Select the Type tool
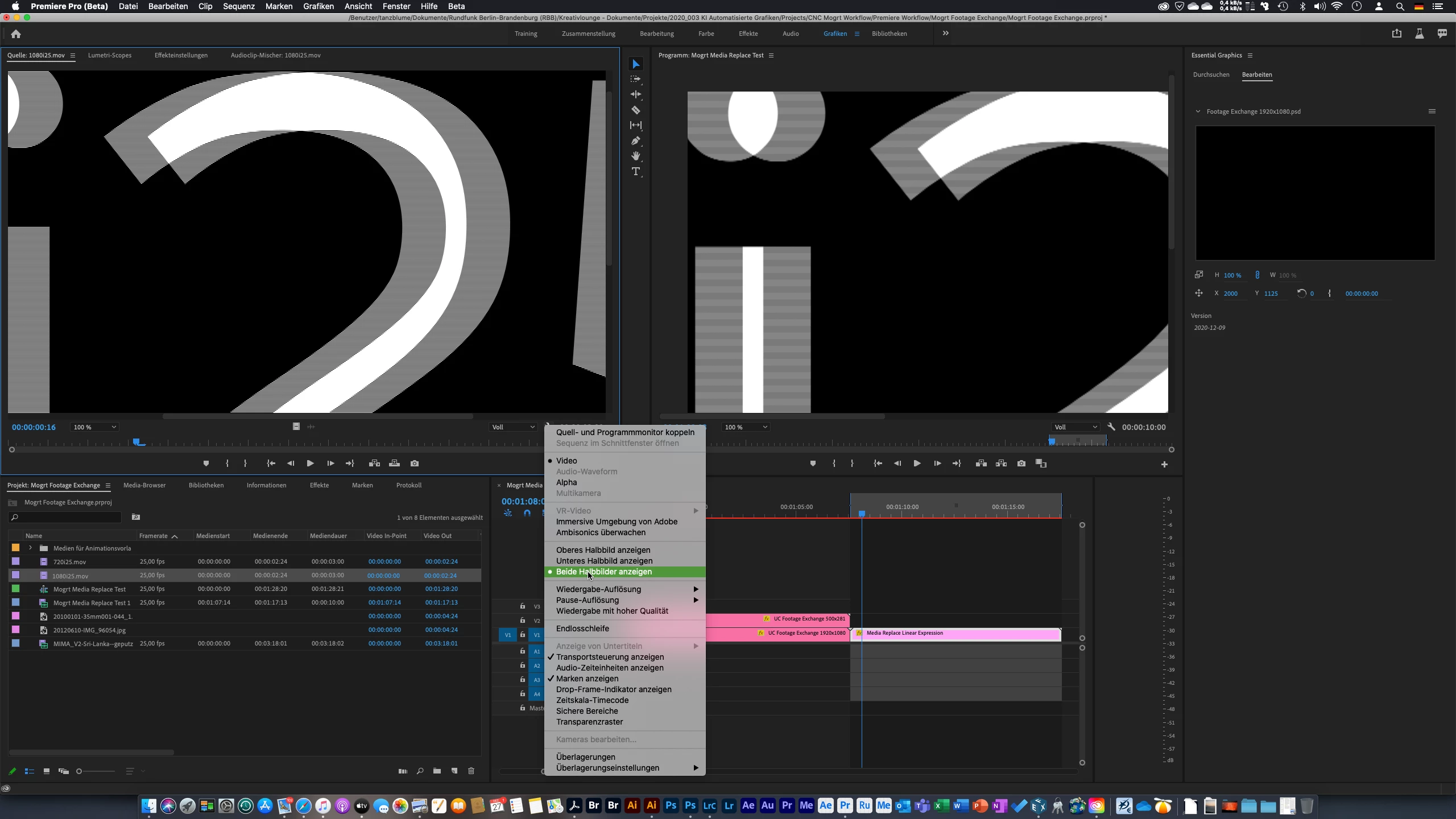The height and width of the screenshot is (819, 1456). [636, 171]
